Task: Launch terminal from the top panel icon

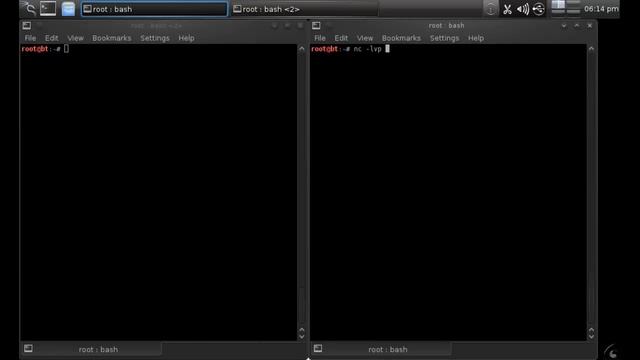Action: (48, 9)
